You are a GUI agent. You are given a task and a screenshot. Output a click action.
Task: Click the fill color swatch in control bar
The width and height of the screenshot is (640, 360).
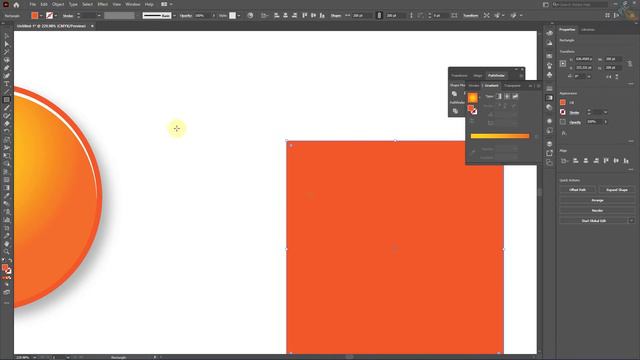[x=35, y=16]
